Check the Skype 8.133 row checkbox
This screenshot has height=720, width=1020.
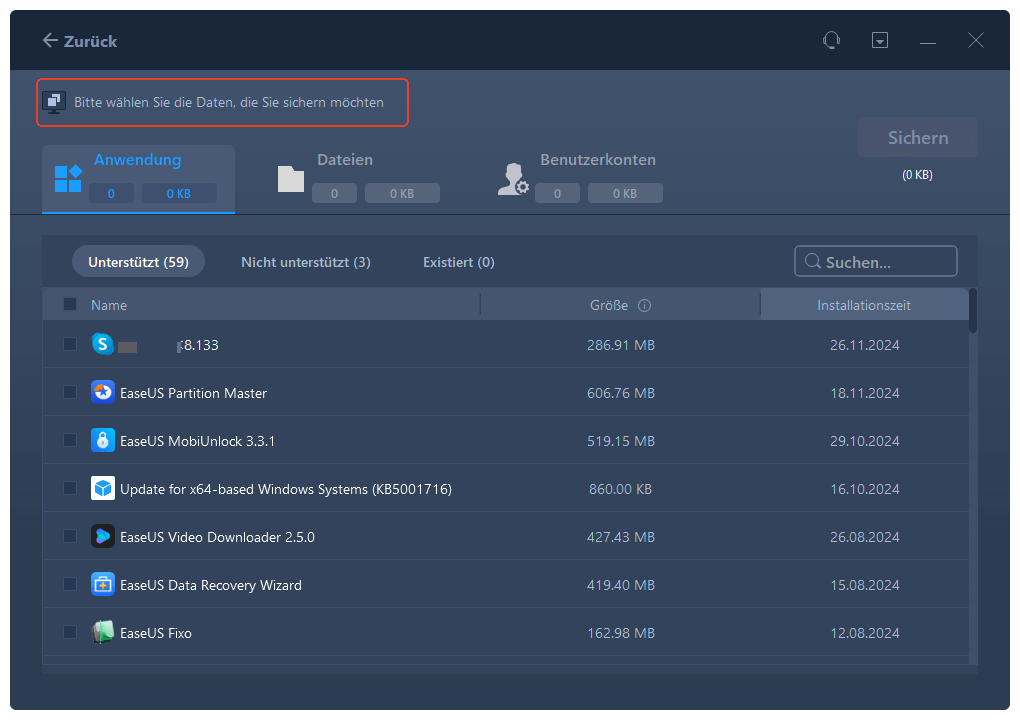(70, 344)
